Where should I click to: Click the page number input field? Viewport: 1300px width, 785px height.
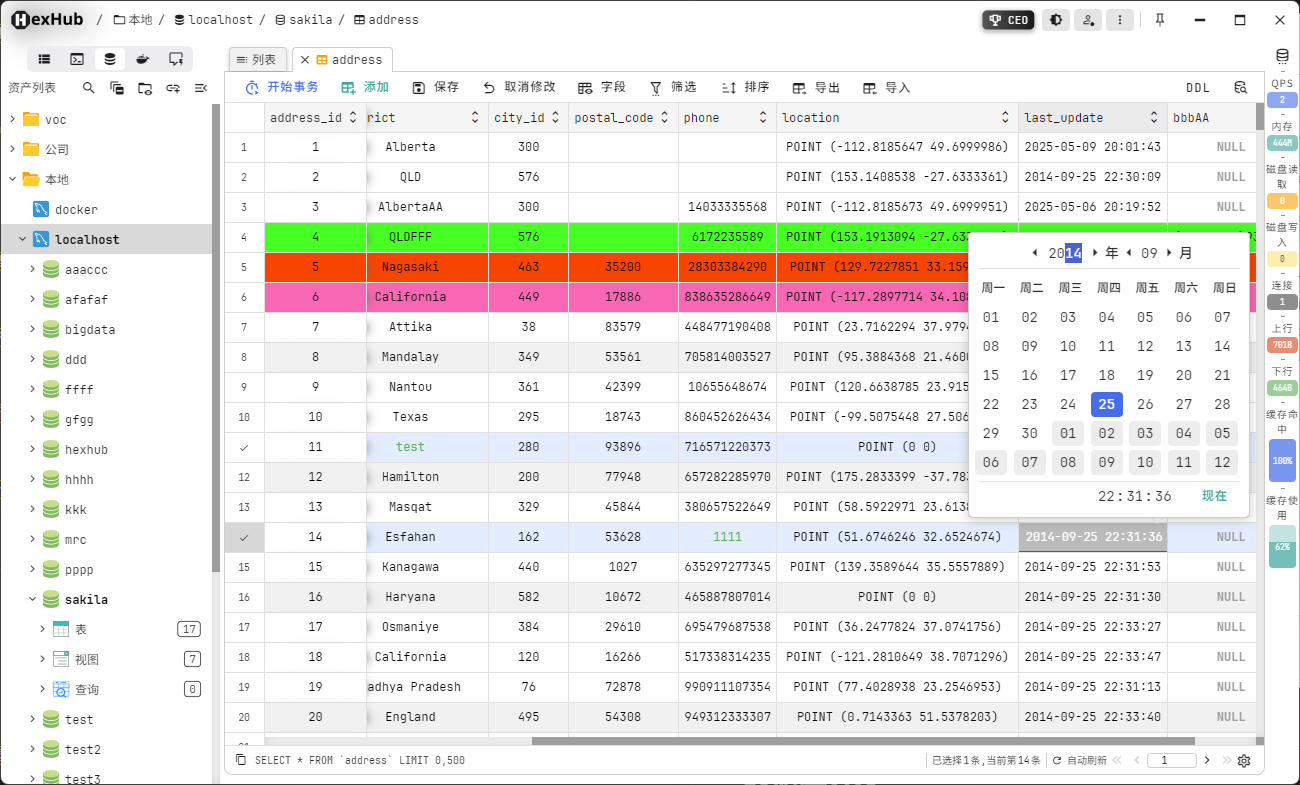click(x=1171, y=760)
